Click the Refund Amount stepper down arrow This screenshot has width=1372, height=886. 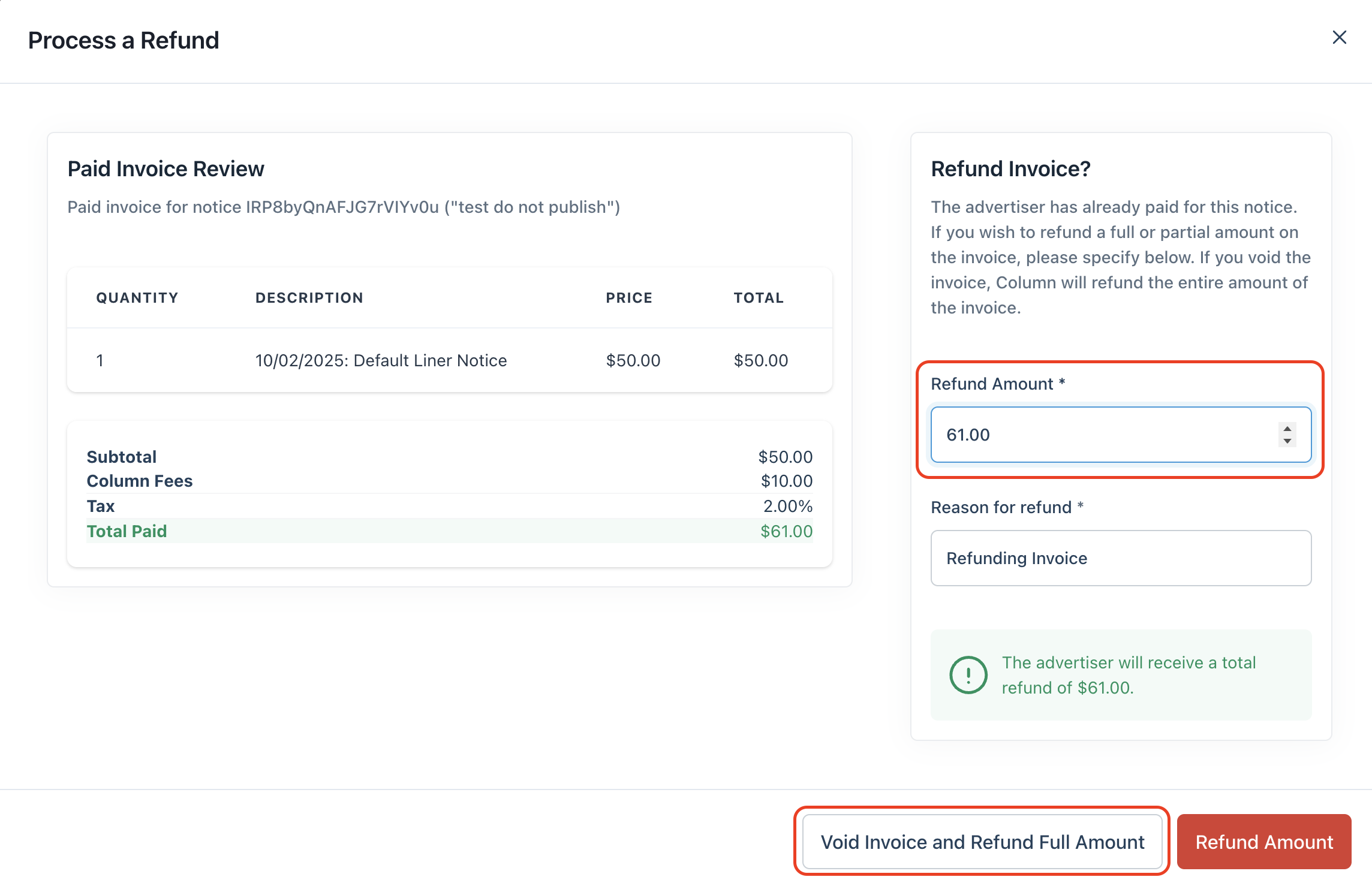[x=1287, y=441]
